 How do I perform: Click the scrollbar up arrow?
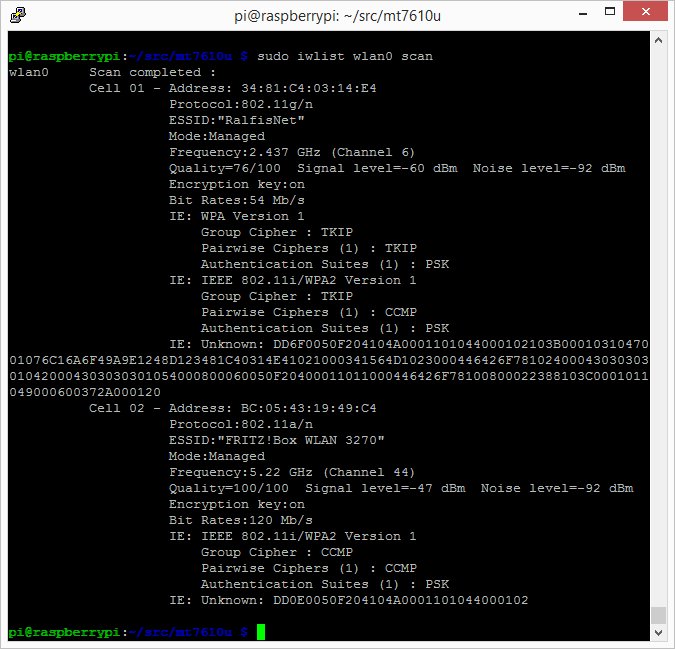658,40
